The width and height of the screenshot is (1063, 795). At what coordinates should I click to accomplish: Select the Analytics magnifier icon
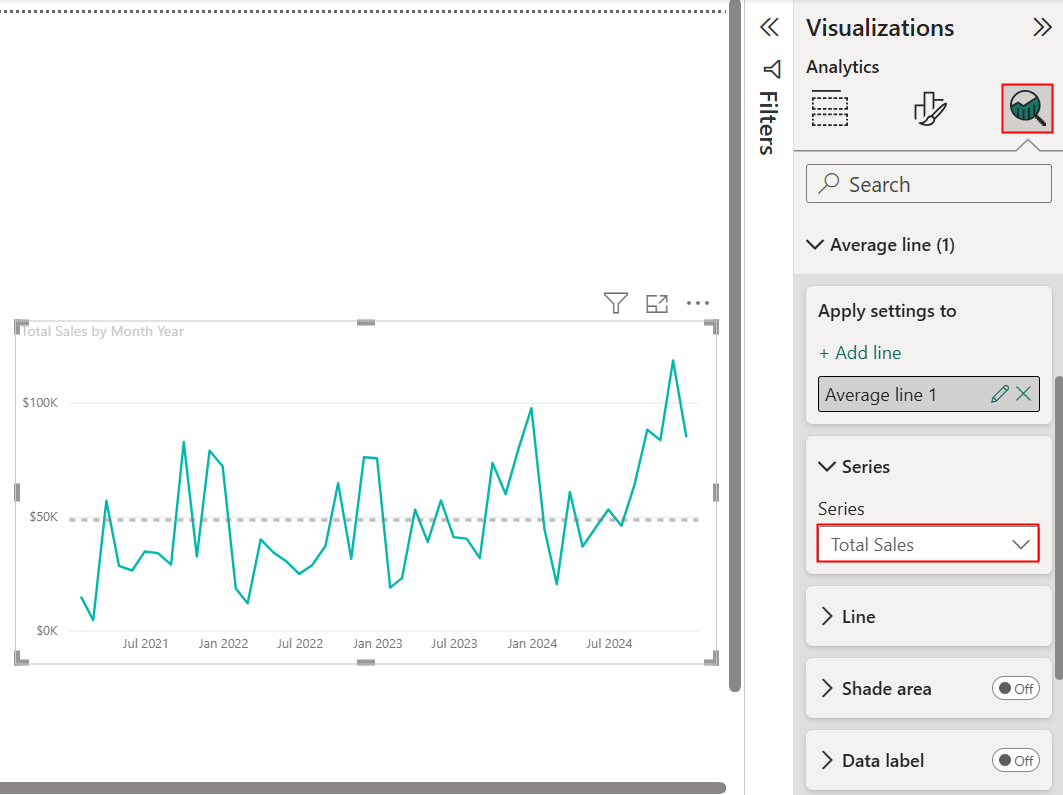pos(1027,108)
